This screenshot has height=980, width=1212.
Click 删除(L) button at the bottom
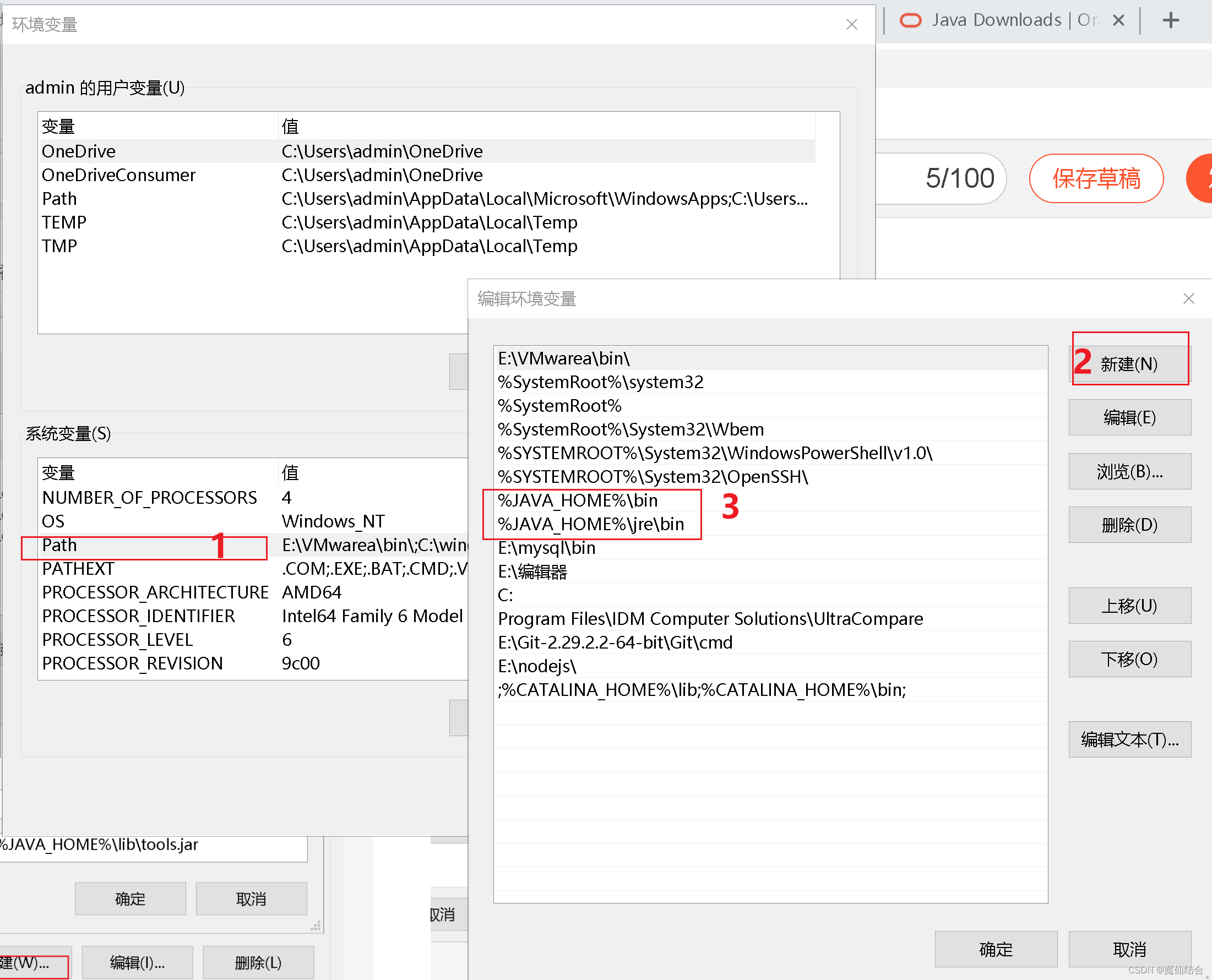258,962
